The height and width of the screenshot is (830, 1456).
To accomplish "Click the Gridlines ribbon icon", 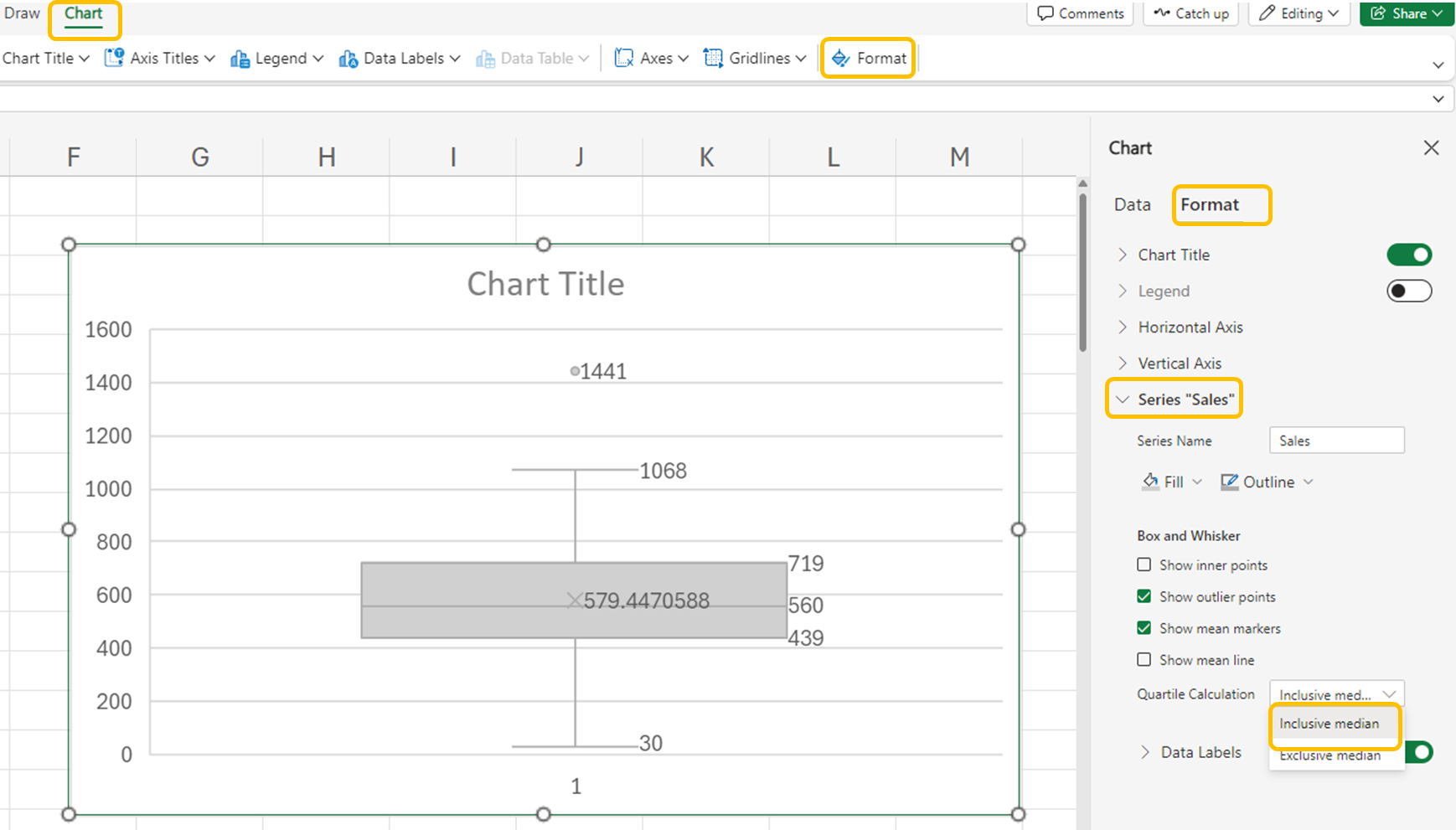I will [x=713, y=58].
